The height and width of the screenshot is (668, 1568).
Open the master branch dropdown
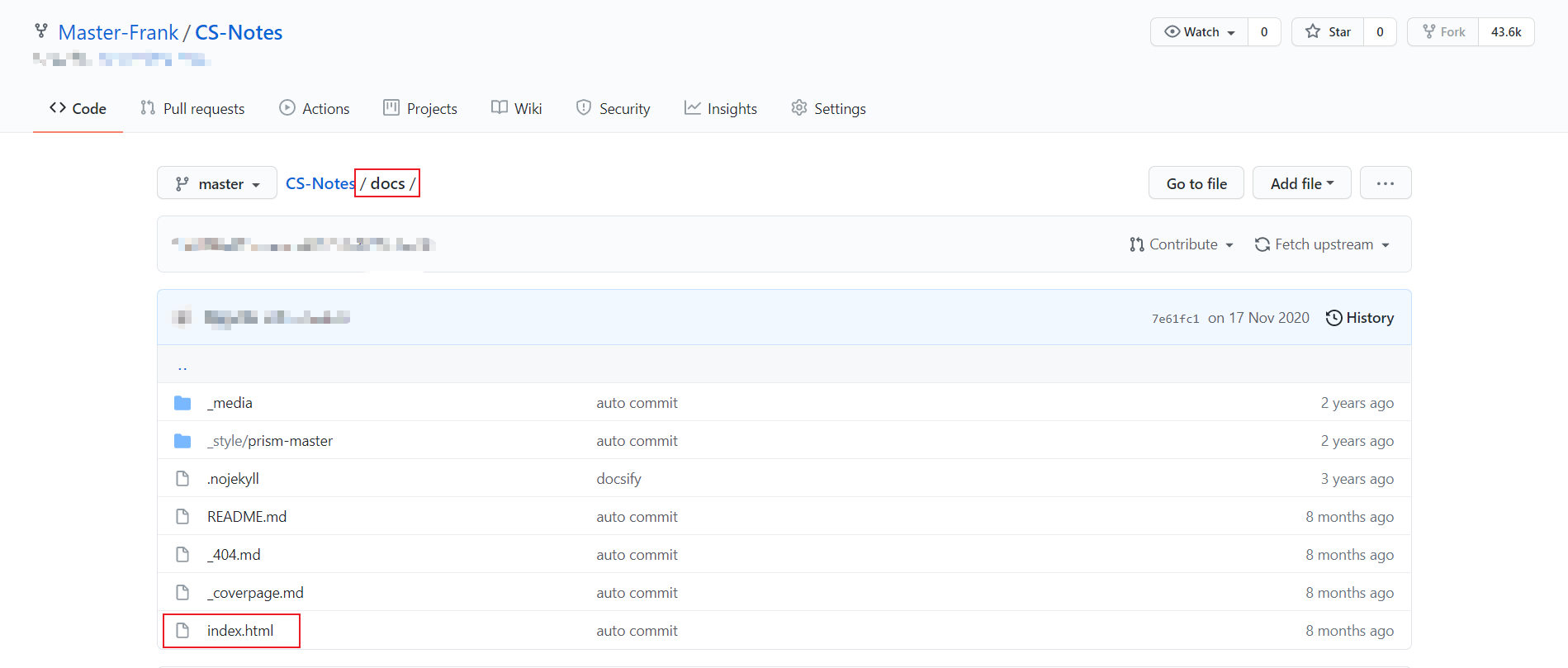217,183
